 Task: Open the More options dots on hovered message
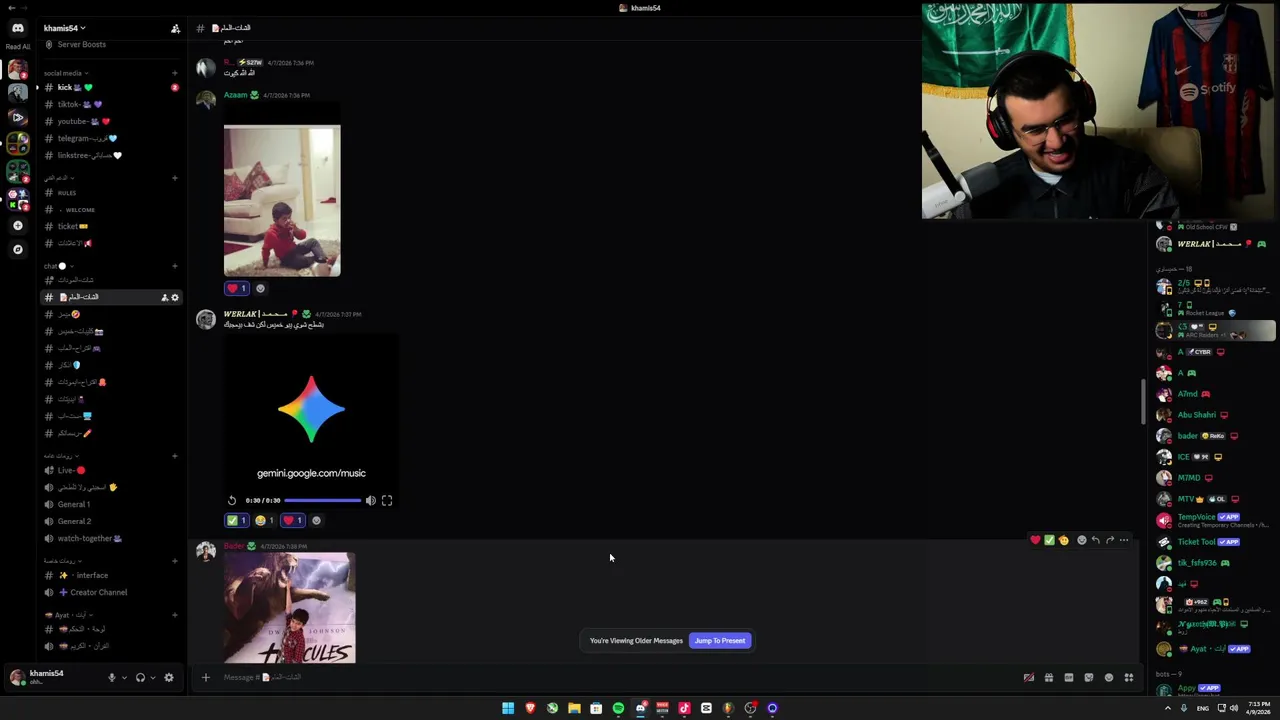1124,540
